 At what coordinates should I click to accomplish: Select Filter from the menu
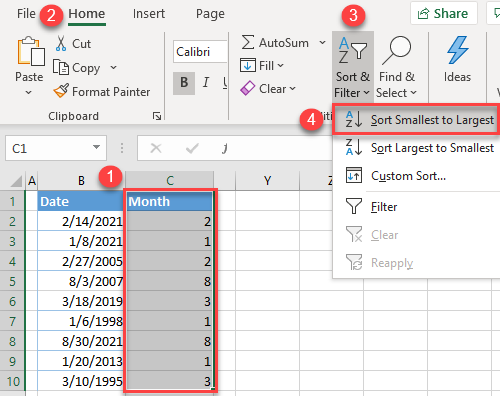(x=416, y=207)
